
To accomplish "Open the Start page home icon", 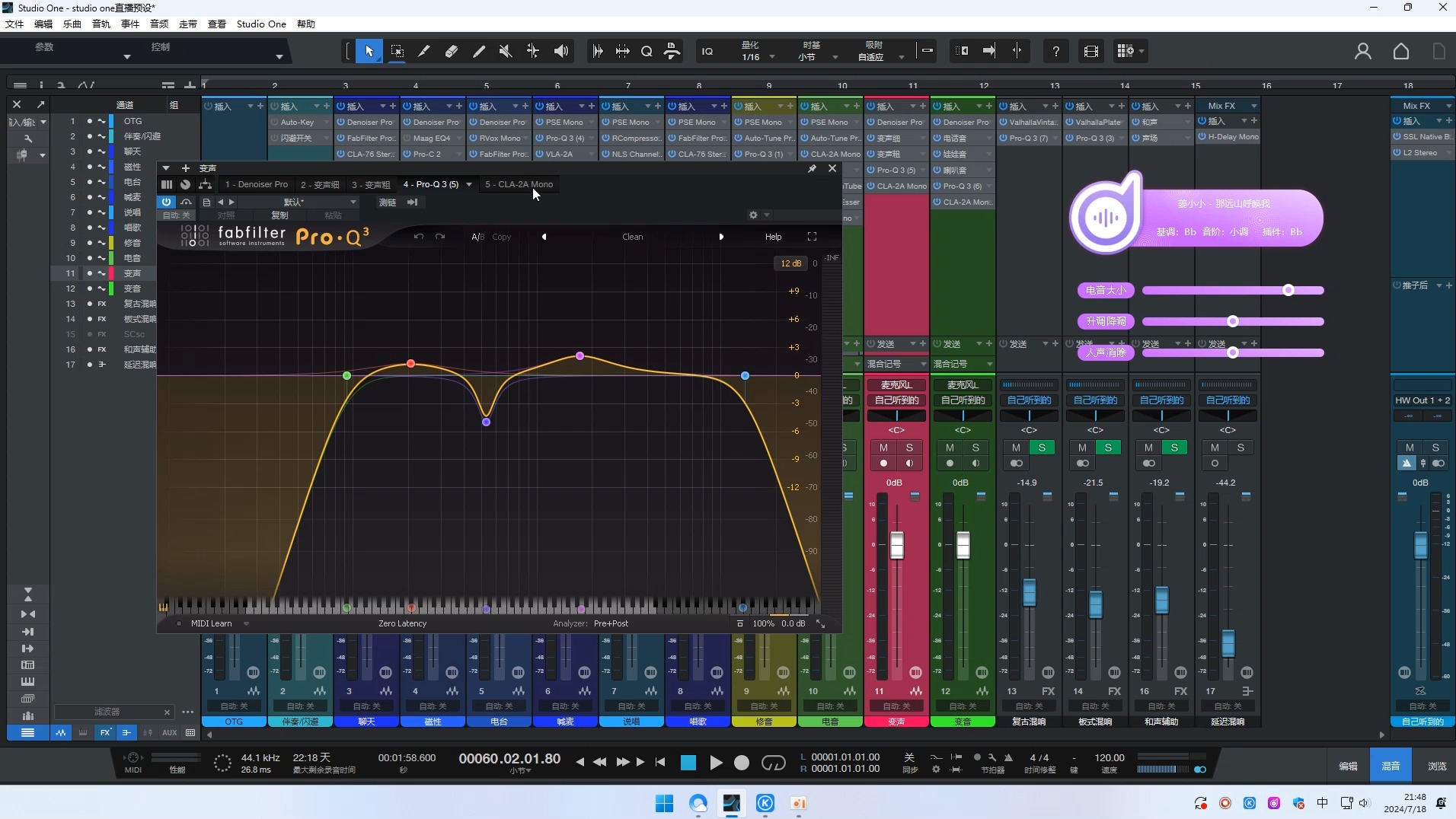I will [x=1401, y=51].
